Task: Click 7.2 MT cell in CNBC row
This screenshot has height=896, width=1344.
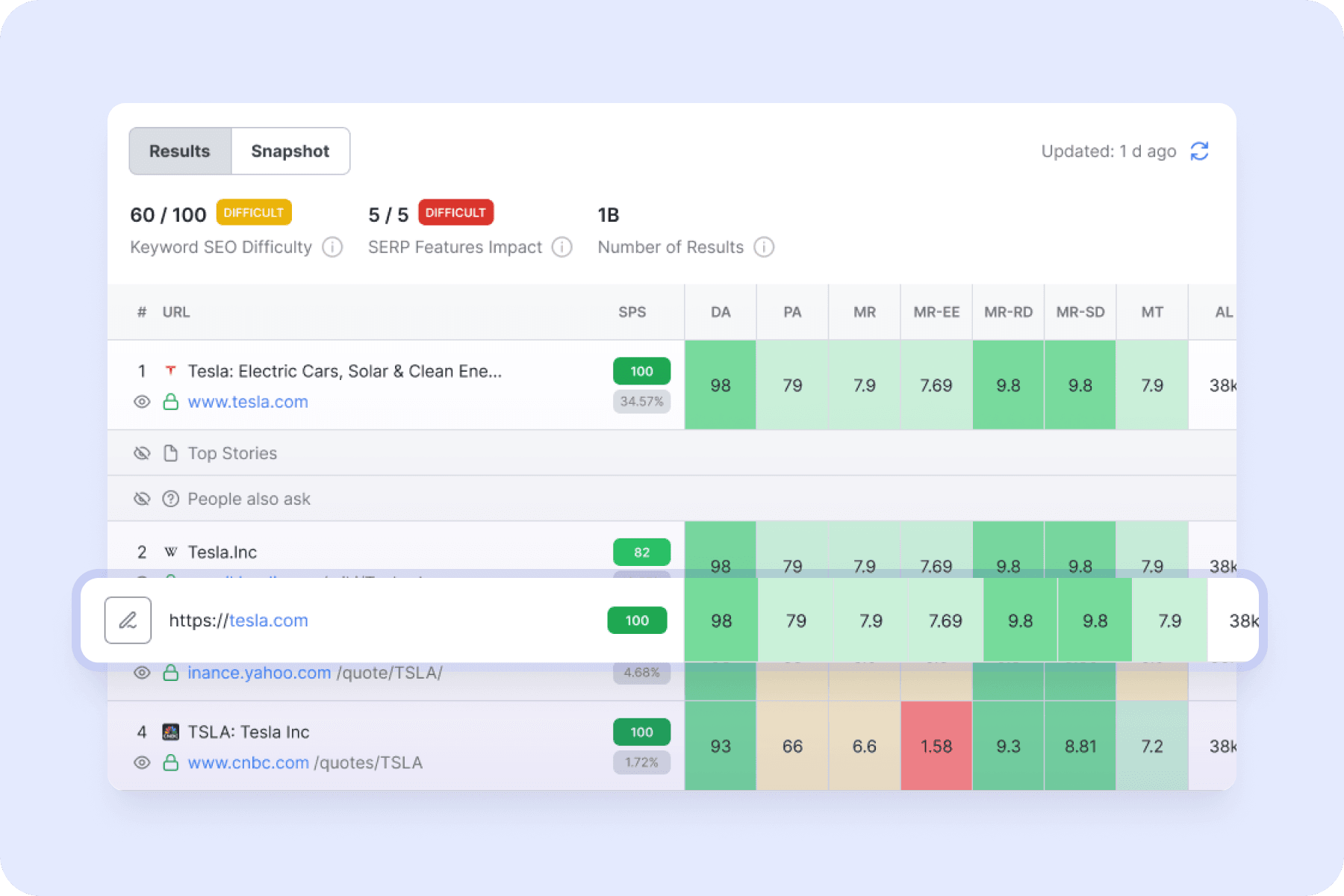Action: tap(1152, 746)
